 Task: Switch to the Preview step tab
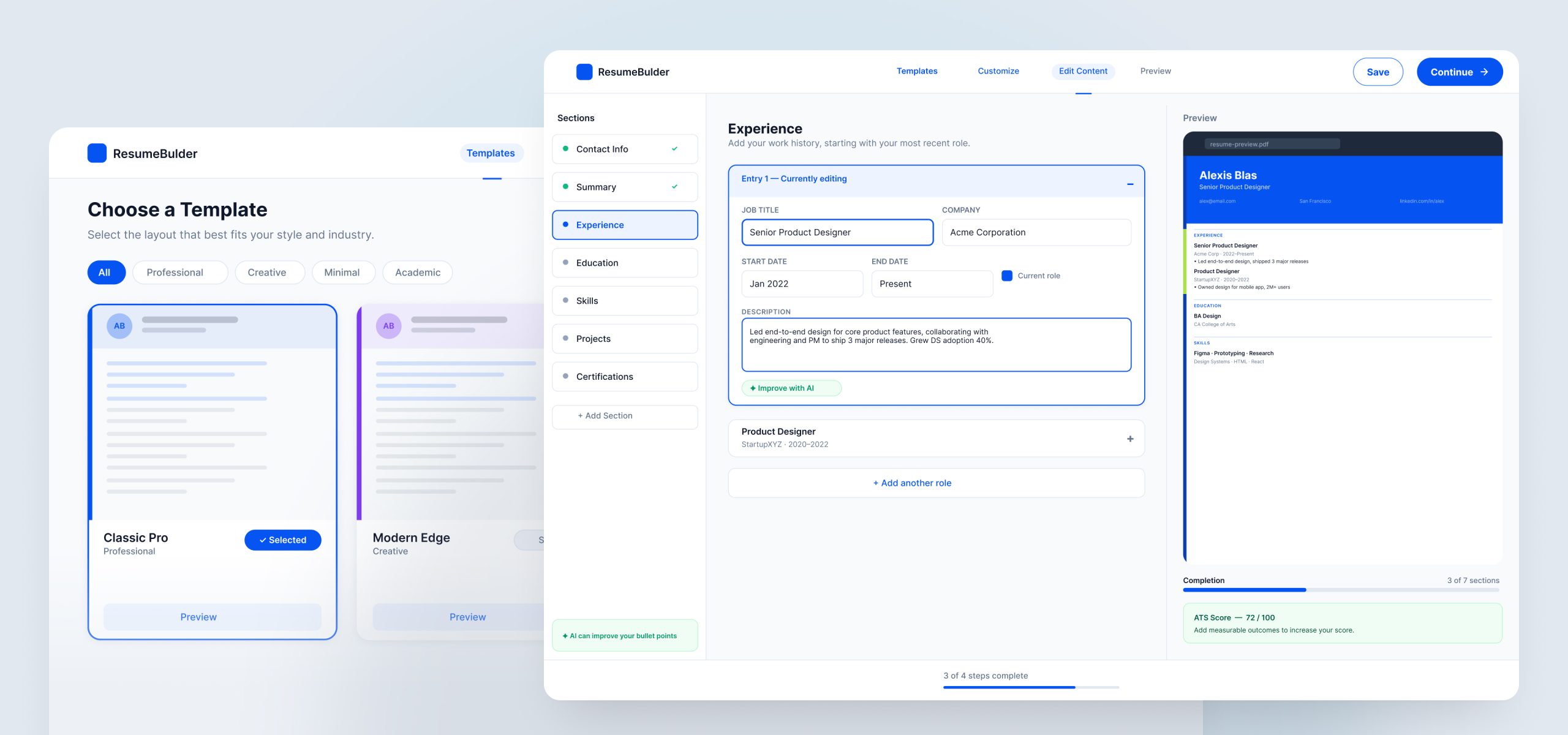click(x=1155, y=71)
